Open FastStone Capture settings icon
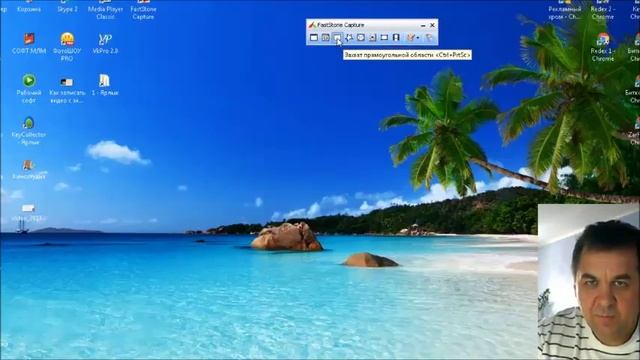 [x=429, y=38]
